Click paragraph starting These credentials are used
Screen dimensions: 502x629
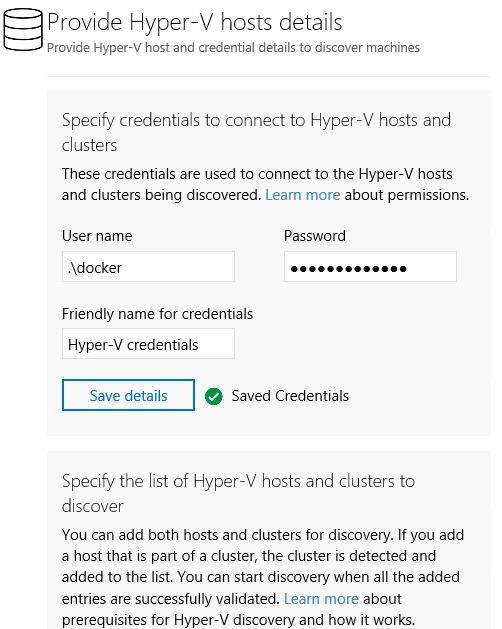coord(265,185)
